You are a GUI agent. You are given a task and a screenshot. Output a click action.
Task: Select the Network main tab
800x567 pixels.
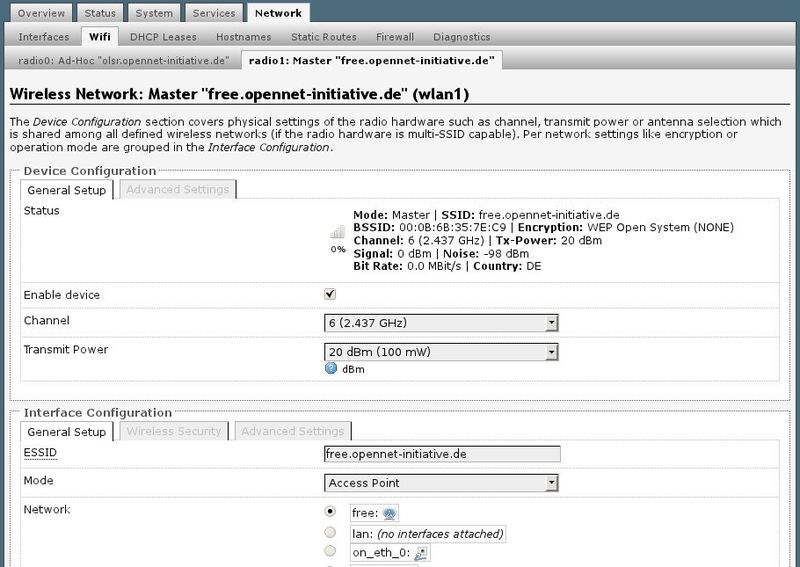tap(279, 13)
